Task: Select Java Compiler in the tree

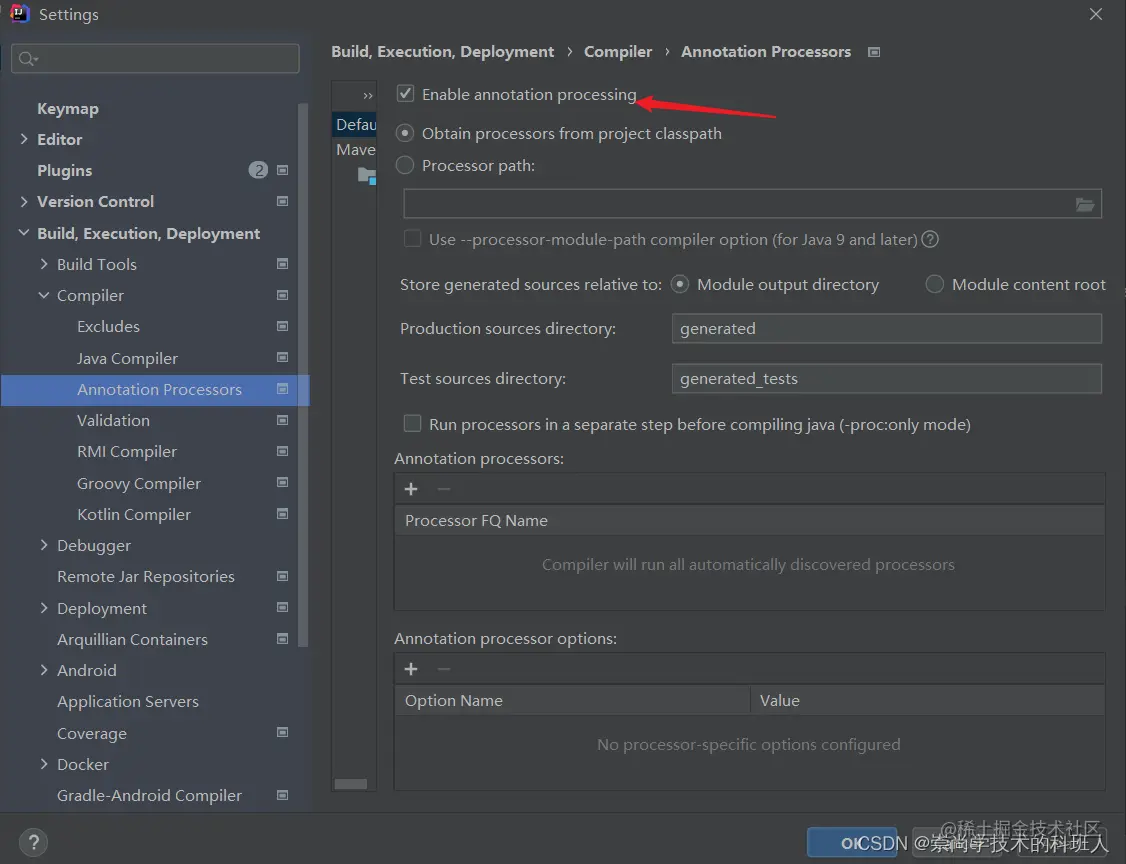Action: 127,358
